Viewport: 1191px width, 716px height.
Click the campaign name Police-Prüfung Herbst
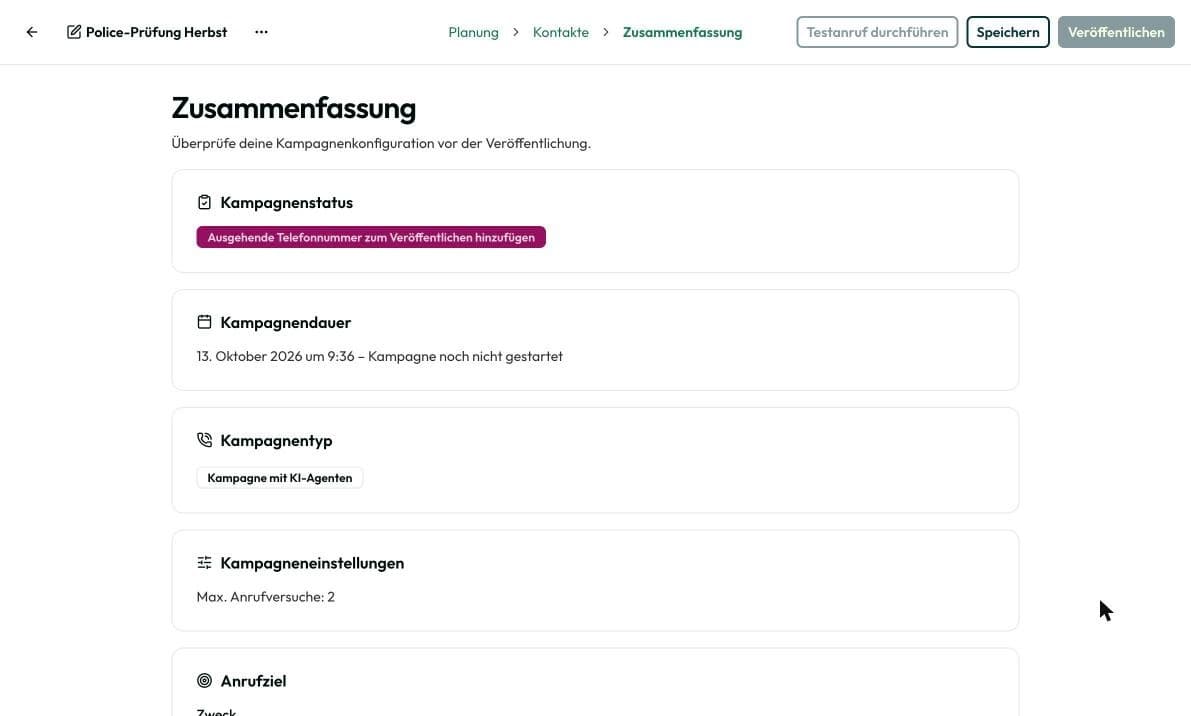156,32
